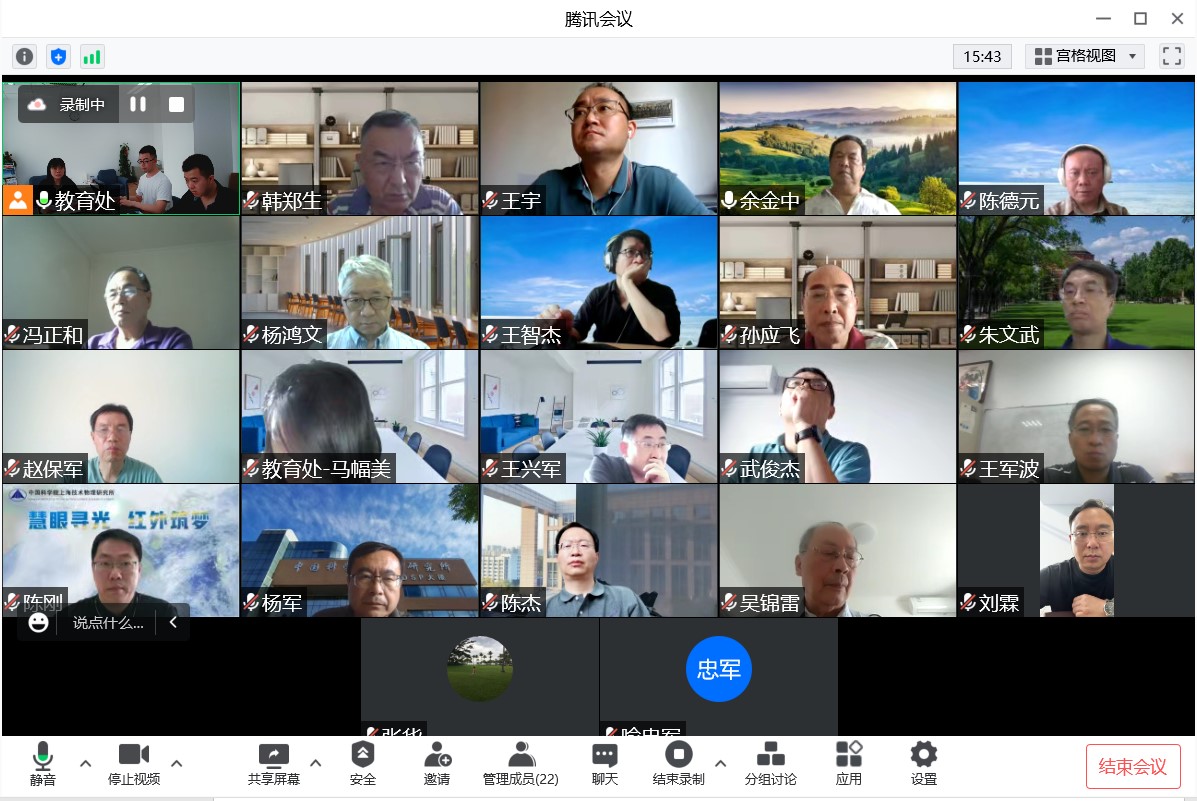The width and height of the screenshot is (1197, 801).
Task: Open meeting info icon in top bar
Action: coord(25,57)
